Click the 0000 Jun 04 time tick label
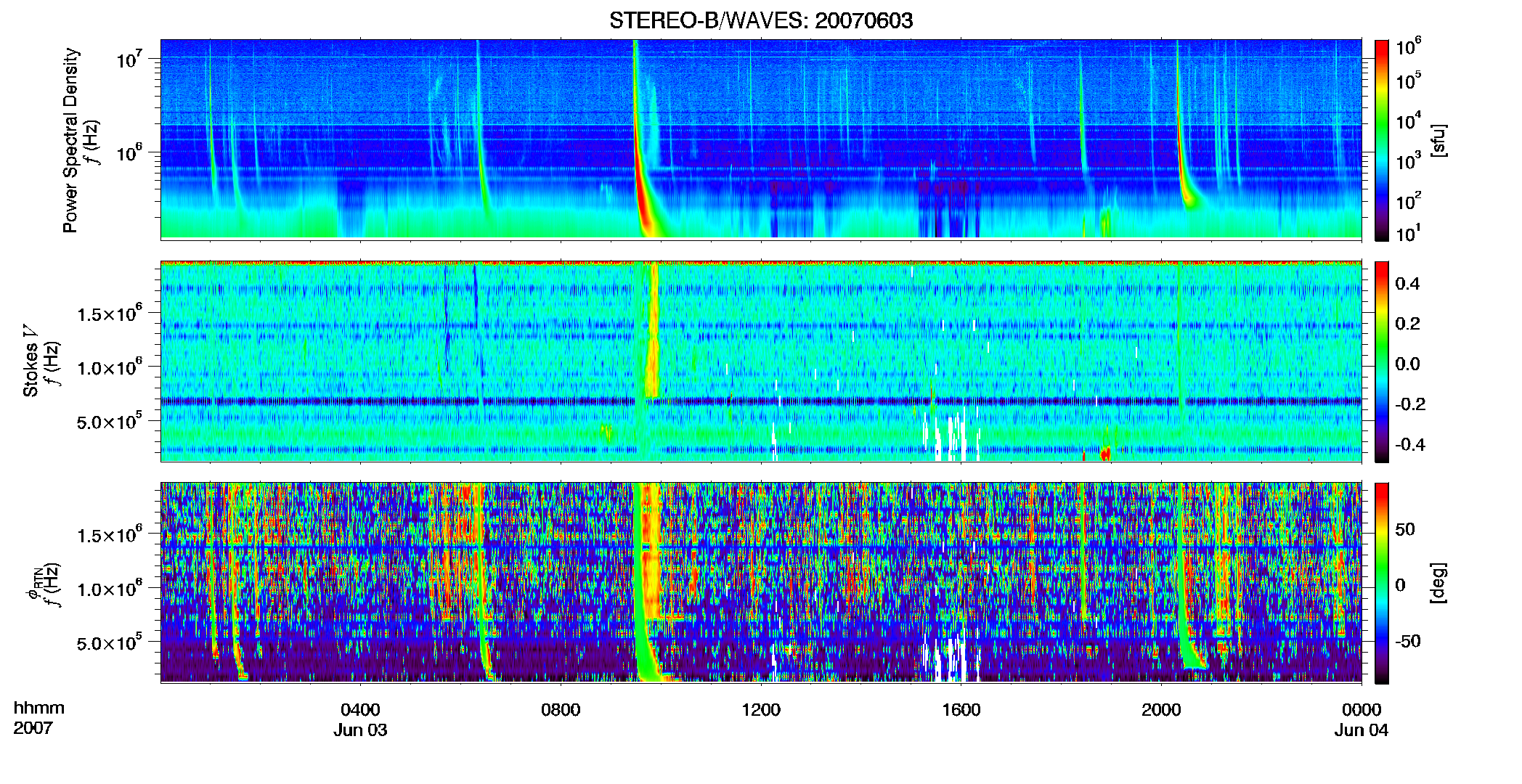This screenshot has height=784, width=1522. [x=1362, y=720]
